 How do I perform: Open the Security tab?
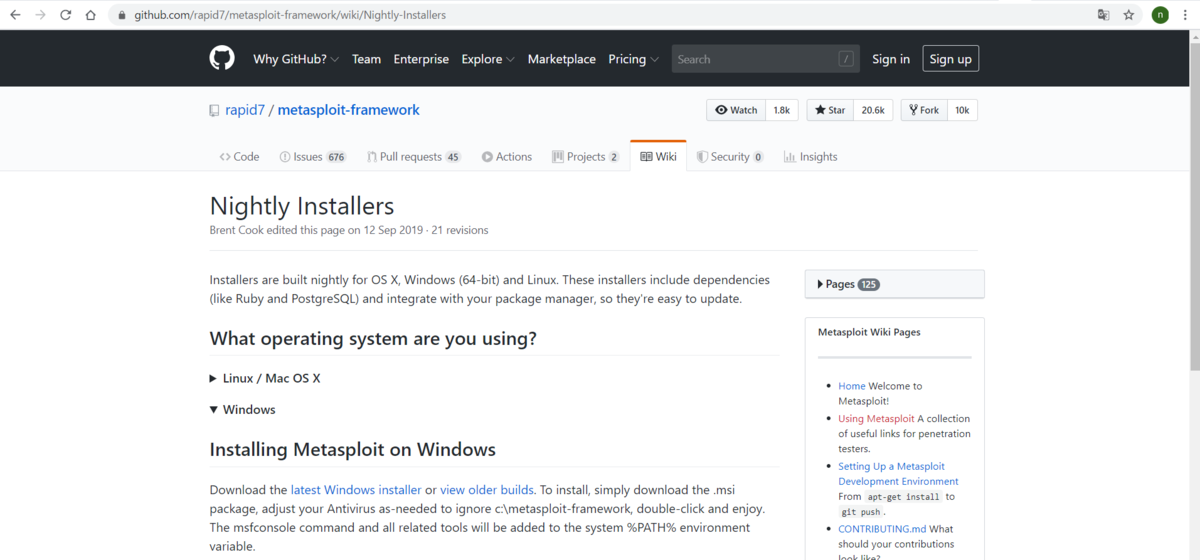click(730, 157)
